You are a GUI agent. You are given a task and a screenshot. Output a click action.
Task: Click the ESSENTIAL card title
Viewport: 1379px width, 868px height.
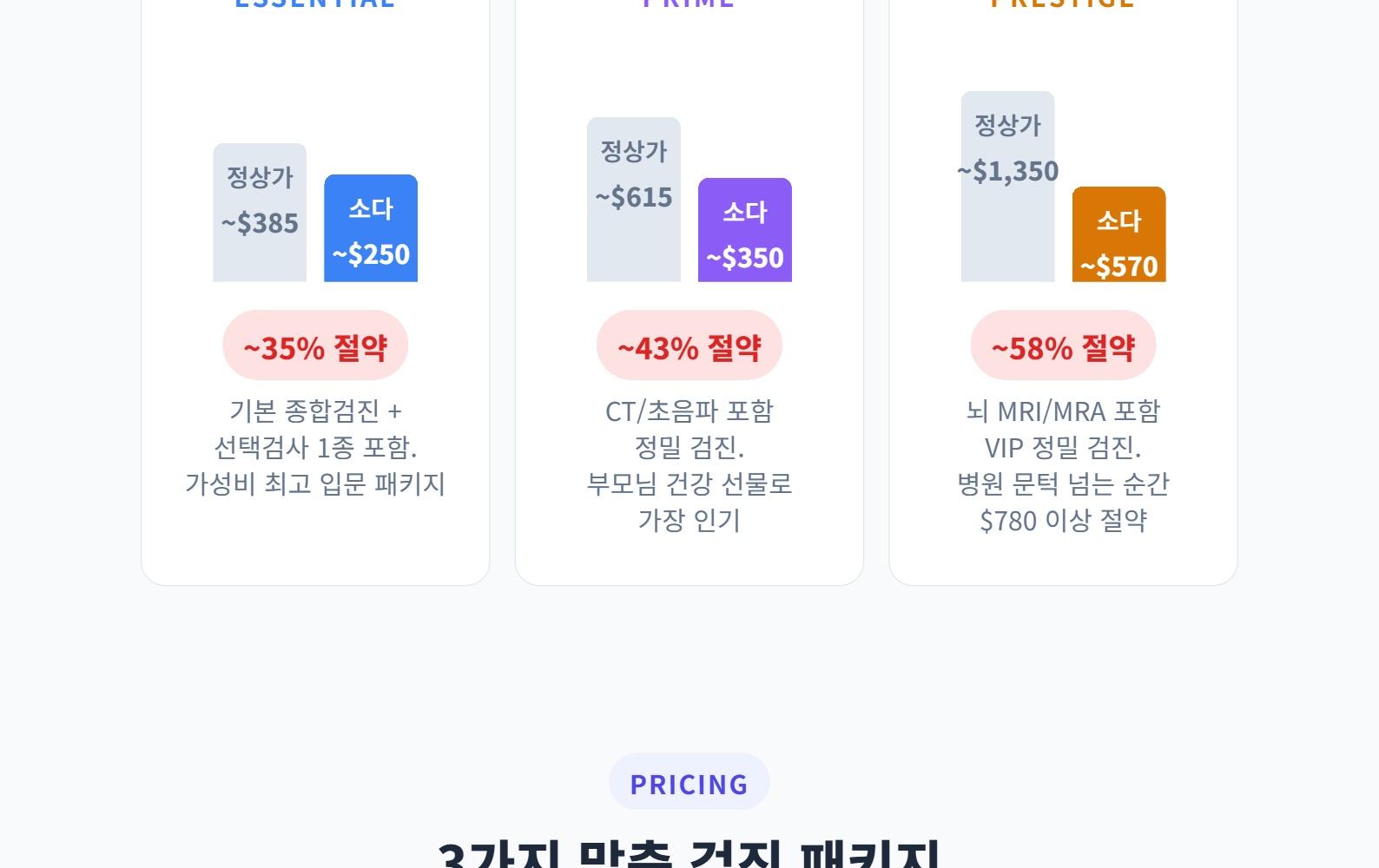click(x=315, y=3)
